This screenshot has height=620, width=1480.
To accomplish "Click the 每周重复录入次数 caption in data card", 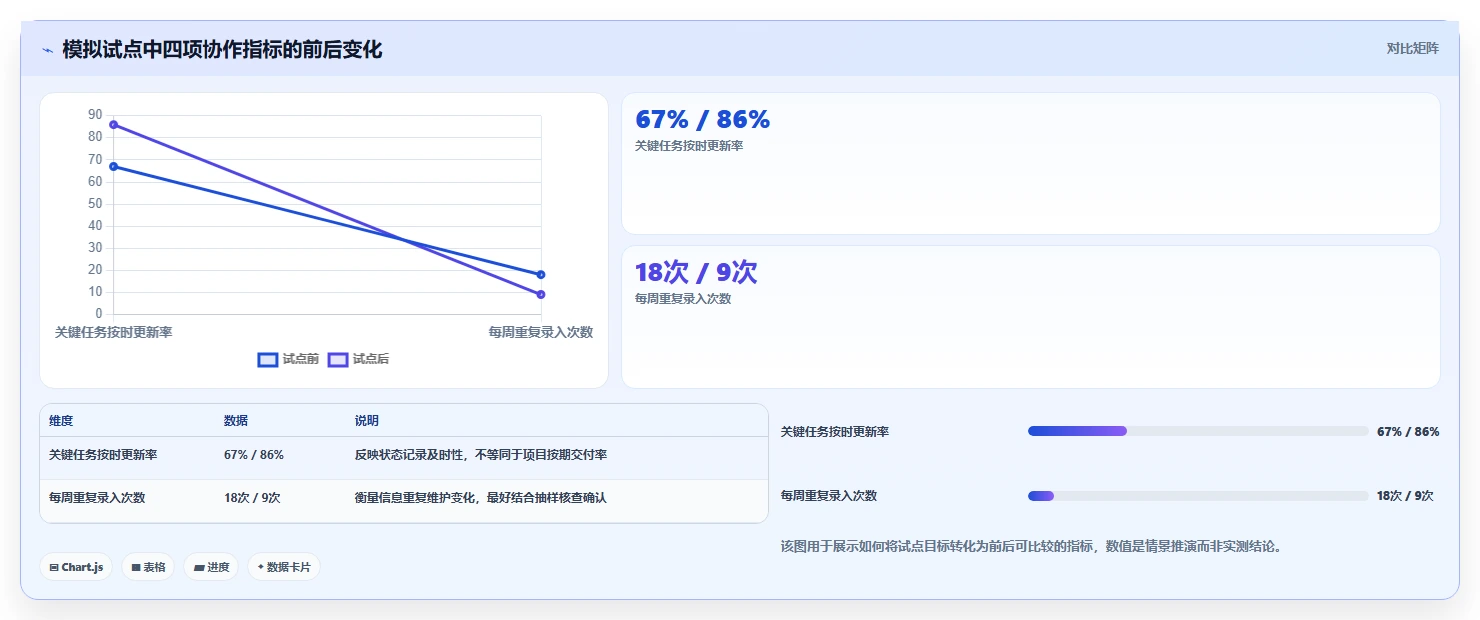I will pyautogui.click(x=683, y=299).
